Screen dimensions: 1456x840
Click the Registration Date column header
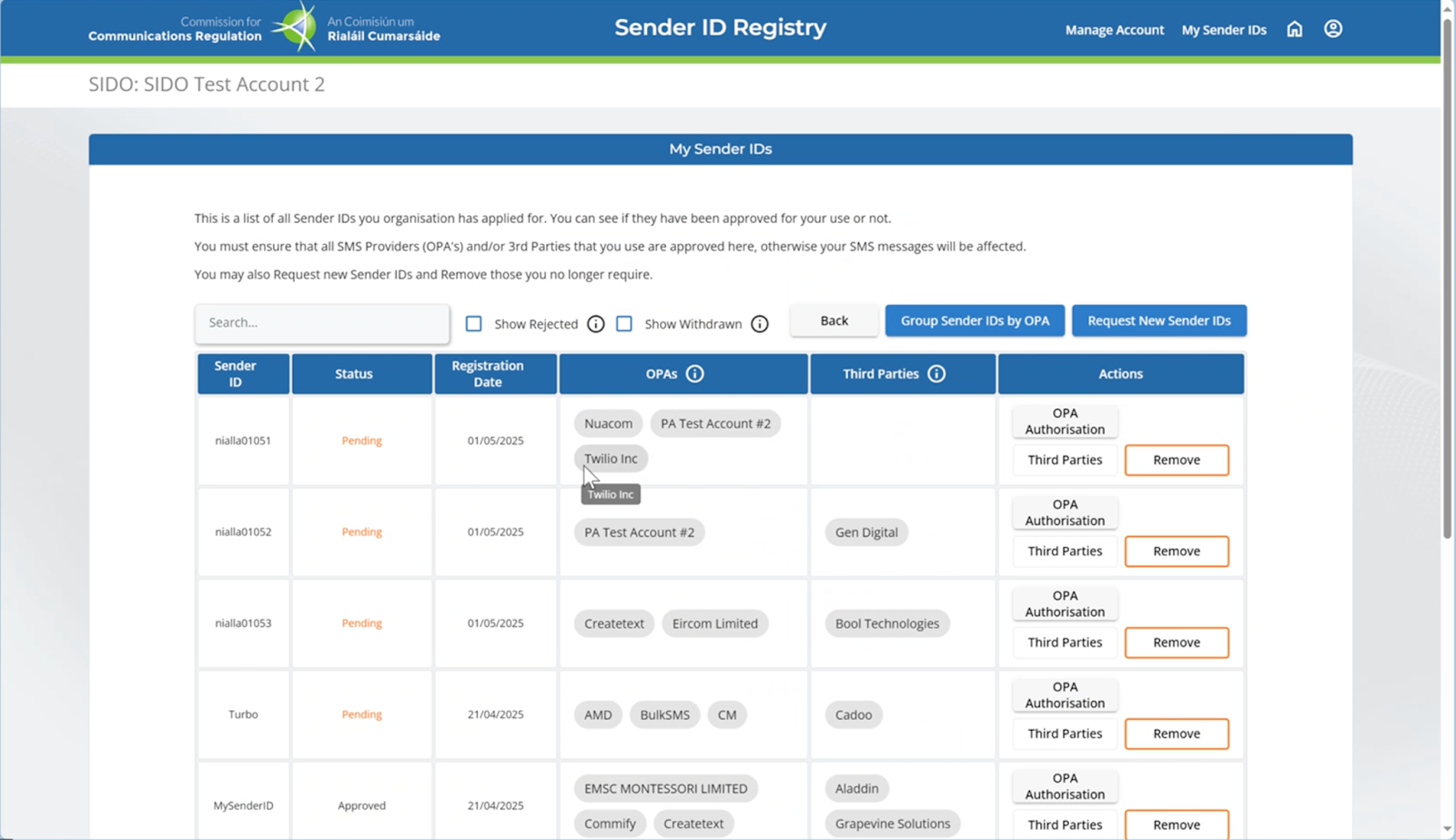496,374
